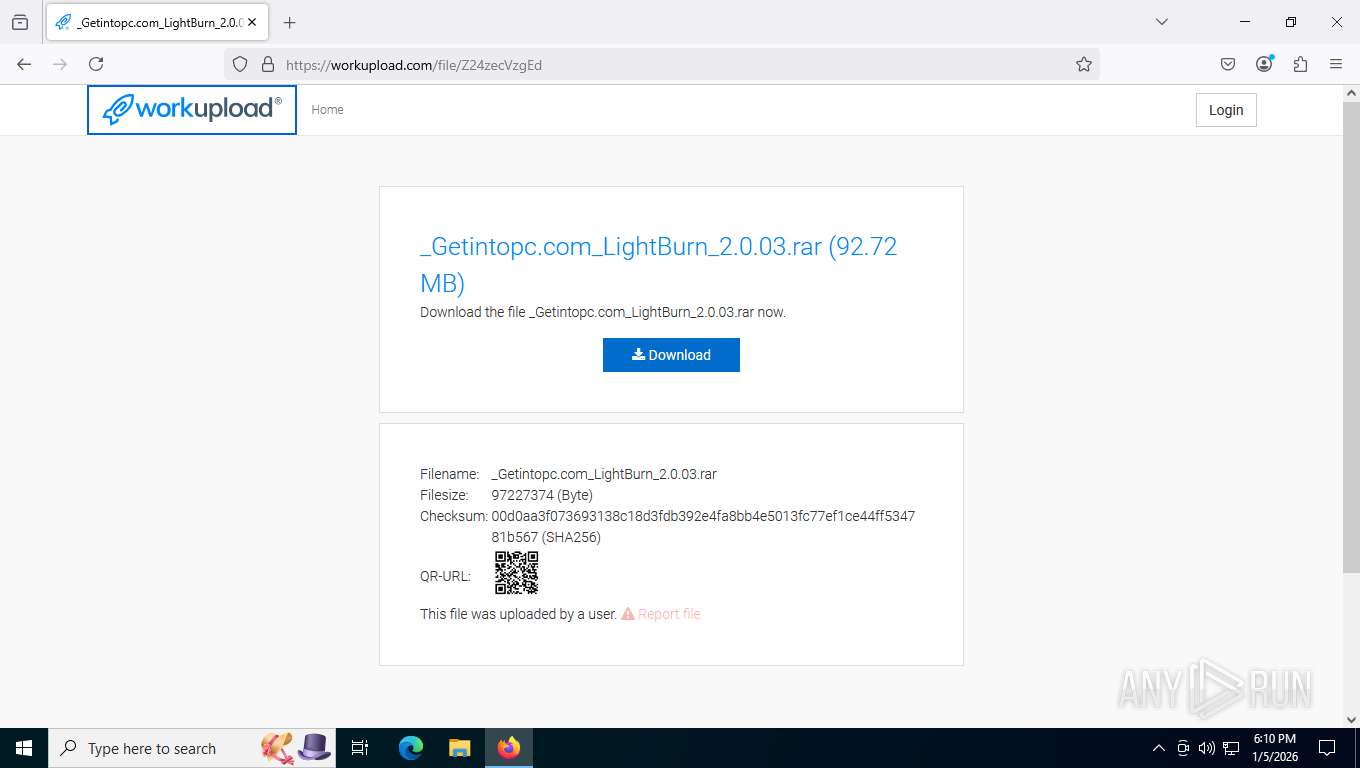The width and height of the screenshot is (1360, 768).
Task: Click the Report file link
Action: pos(661,614)
